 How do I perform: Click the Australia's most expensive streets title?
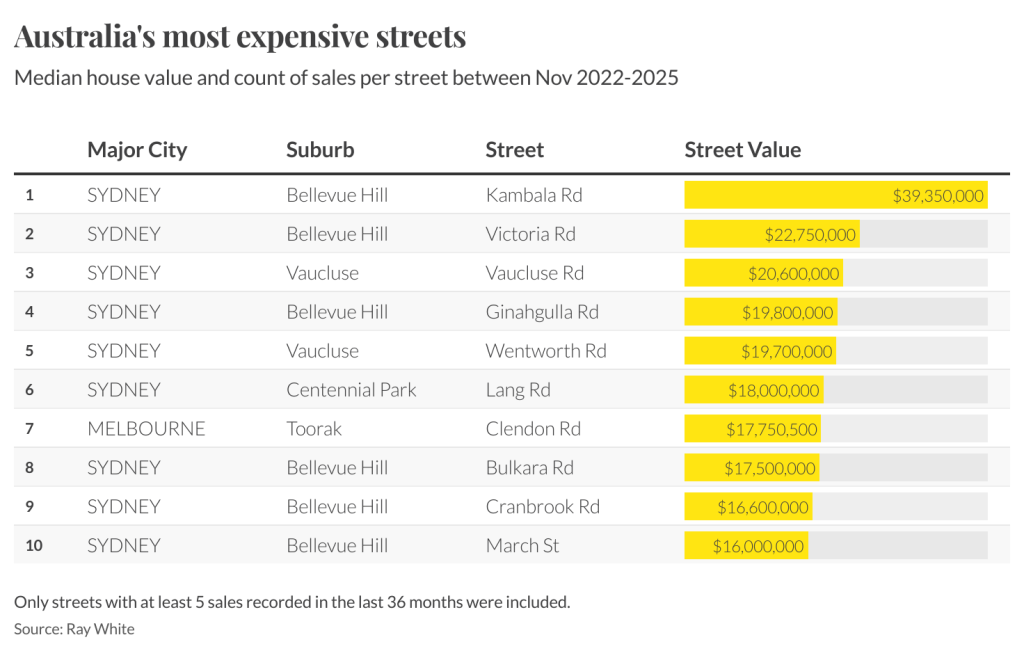click(240, 37)
